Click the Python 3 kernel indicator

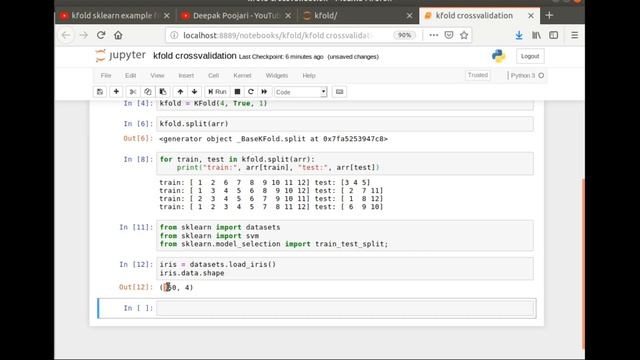click(x=527, y=76)
